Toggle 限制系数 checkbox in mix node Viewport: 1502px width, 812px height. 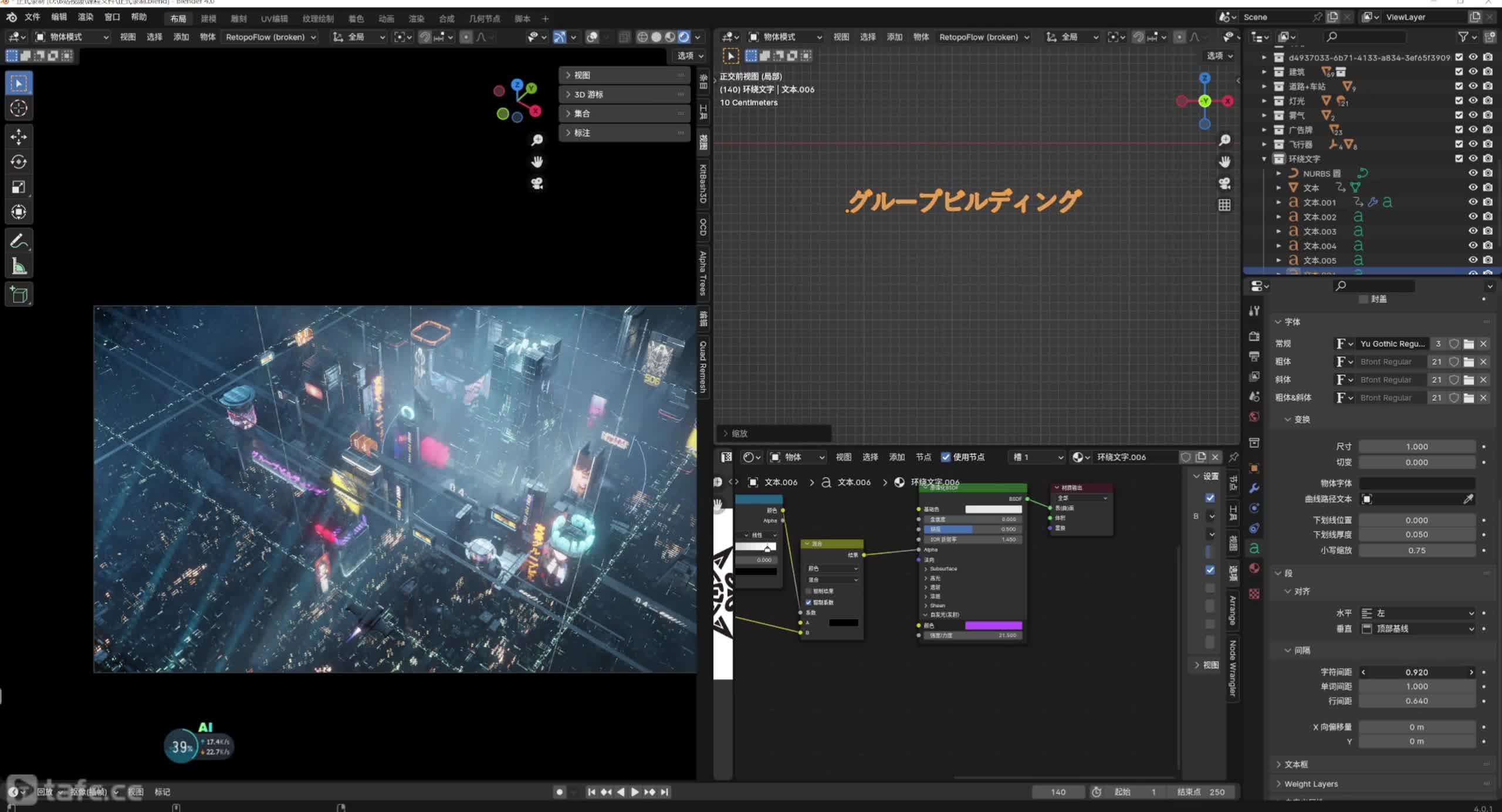click(808, 603)
